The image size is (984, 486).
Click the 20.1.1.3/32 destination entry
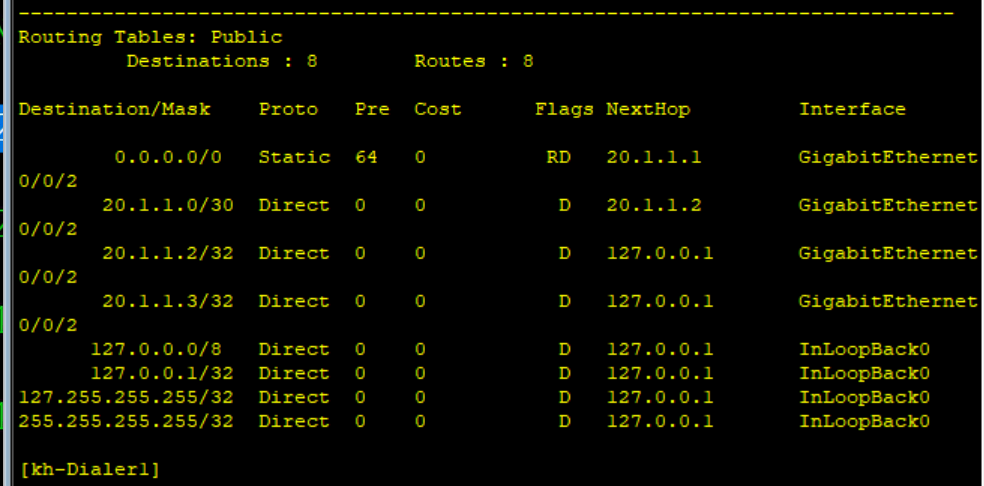(x=167, y=301)
